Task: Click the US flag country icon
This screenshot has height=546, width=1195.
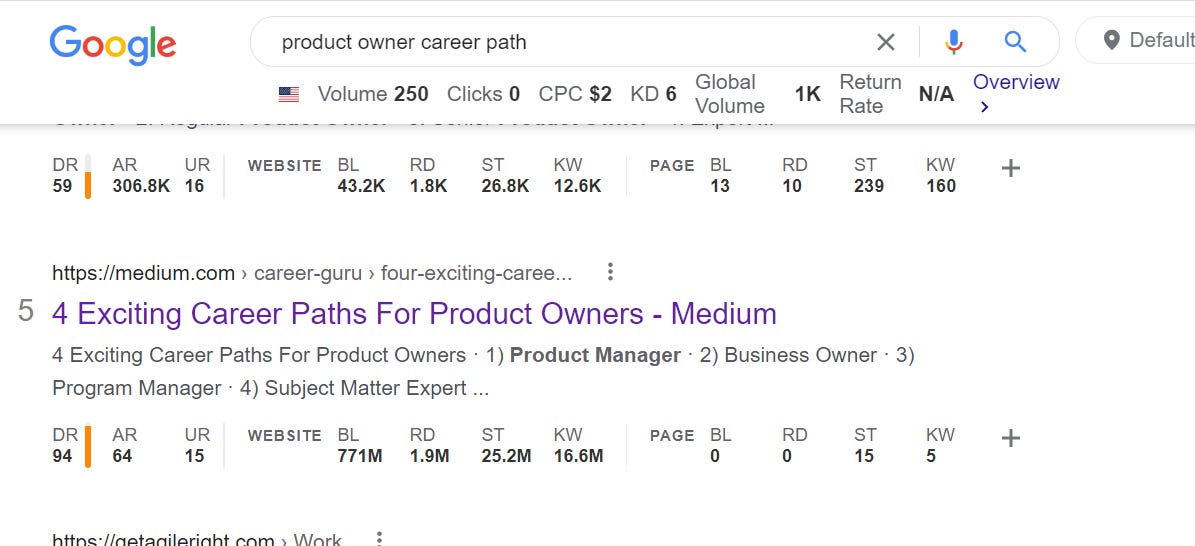Action: tap(289, 95)
